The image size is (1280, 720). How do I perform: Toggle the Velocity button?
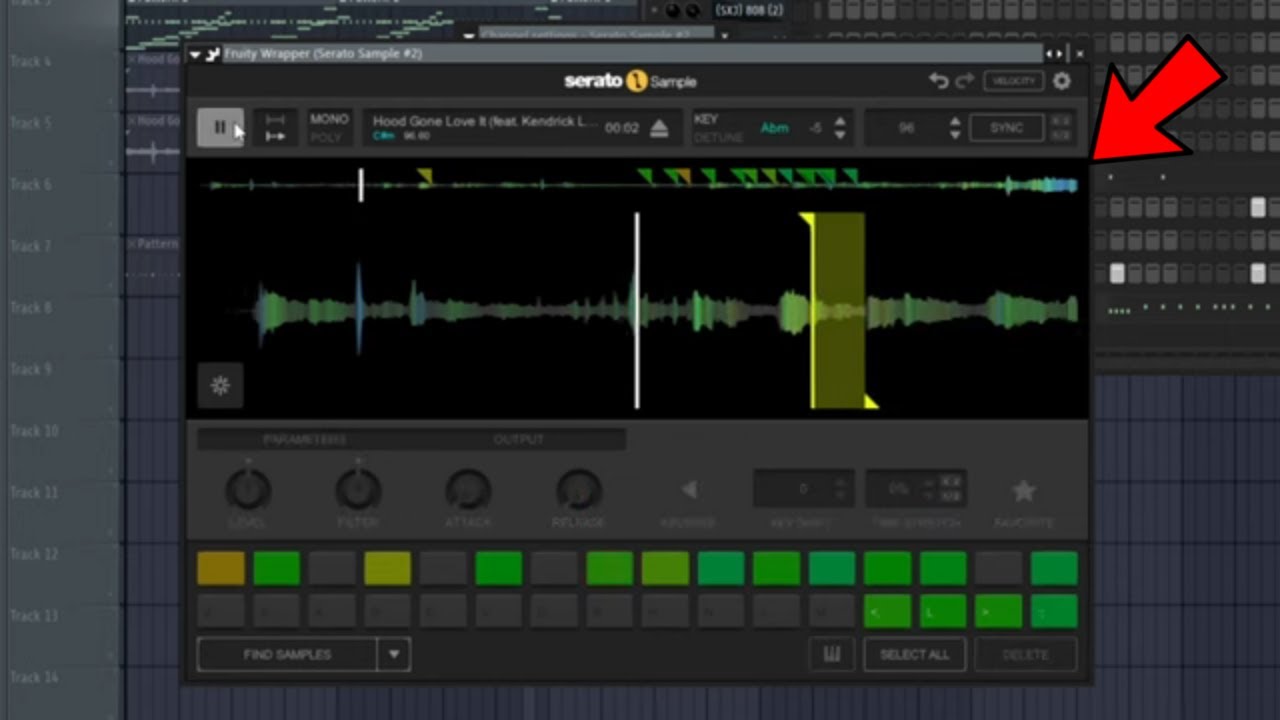[x=1013, y=81]
